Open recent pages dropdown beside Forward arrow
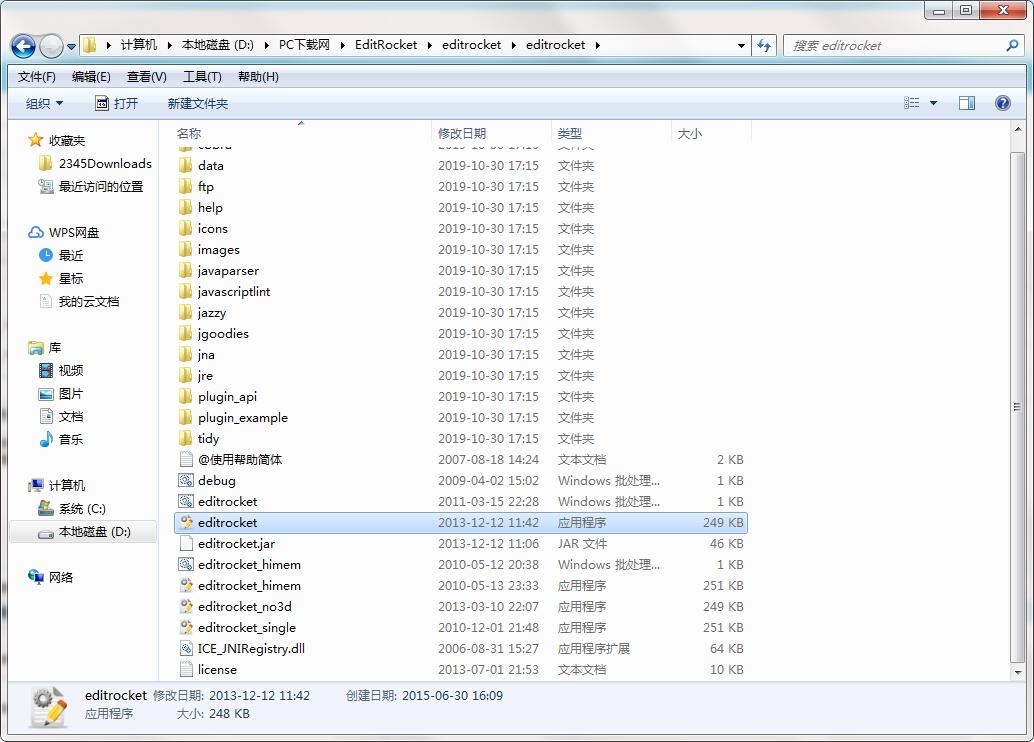Screen dimensions: 1034x742 [71, 47]
